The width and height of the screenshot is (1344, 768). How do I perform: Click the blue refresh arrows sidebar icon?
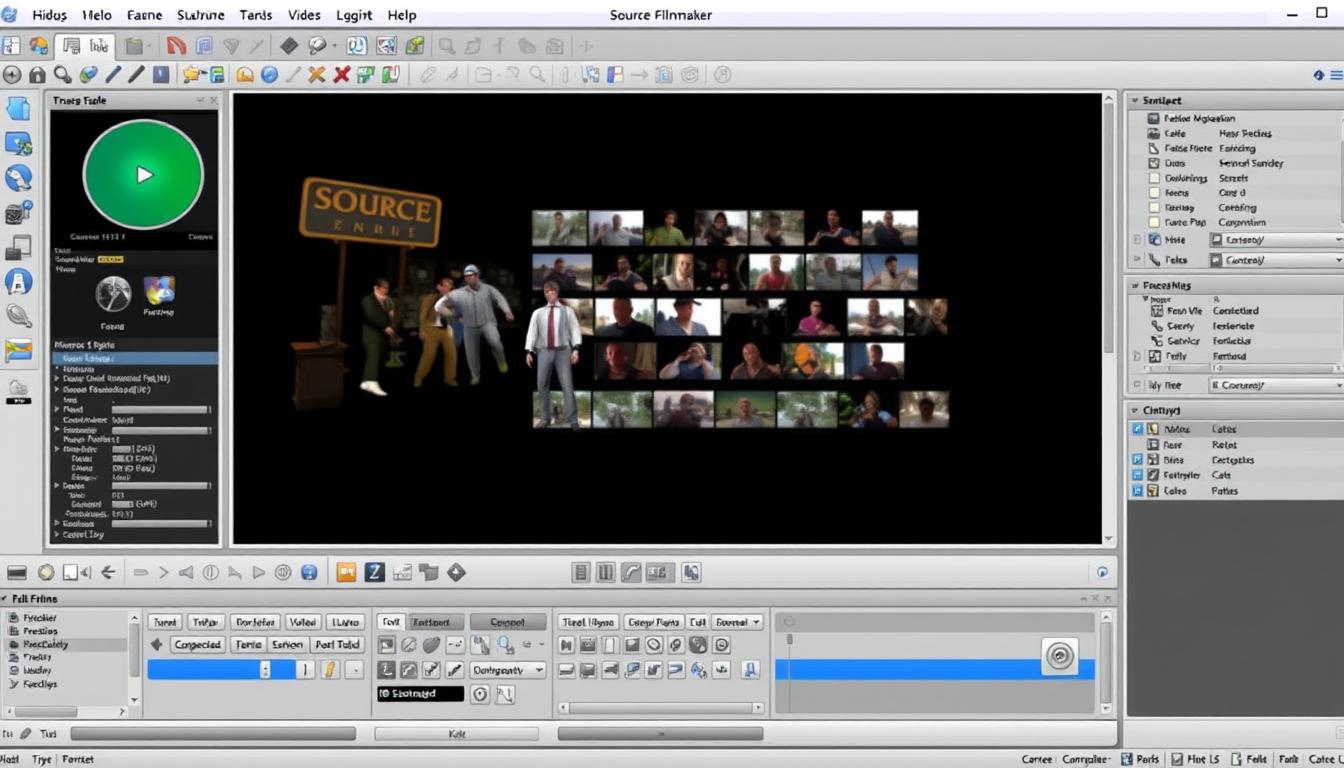pos(18,178)
